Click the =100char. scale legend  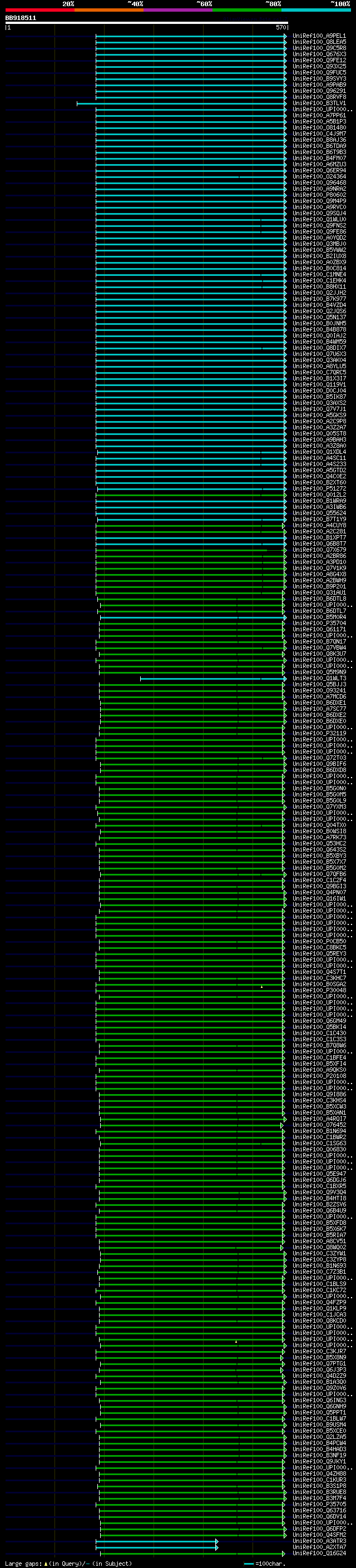(264, 1563)
